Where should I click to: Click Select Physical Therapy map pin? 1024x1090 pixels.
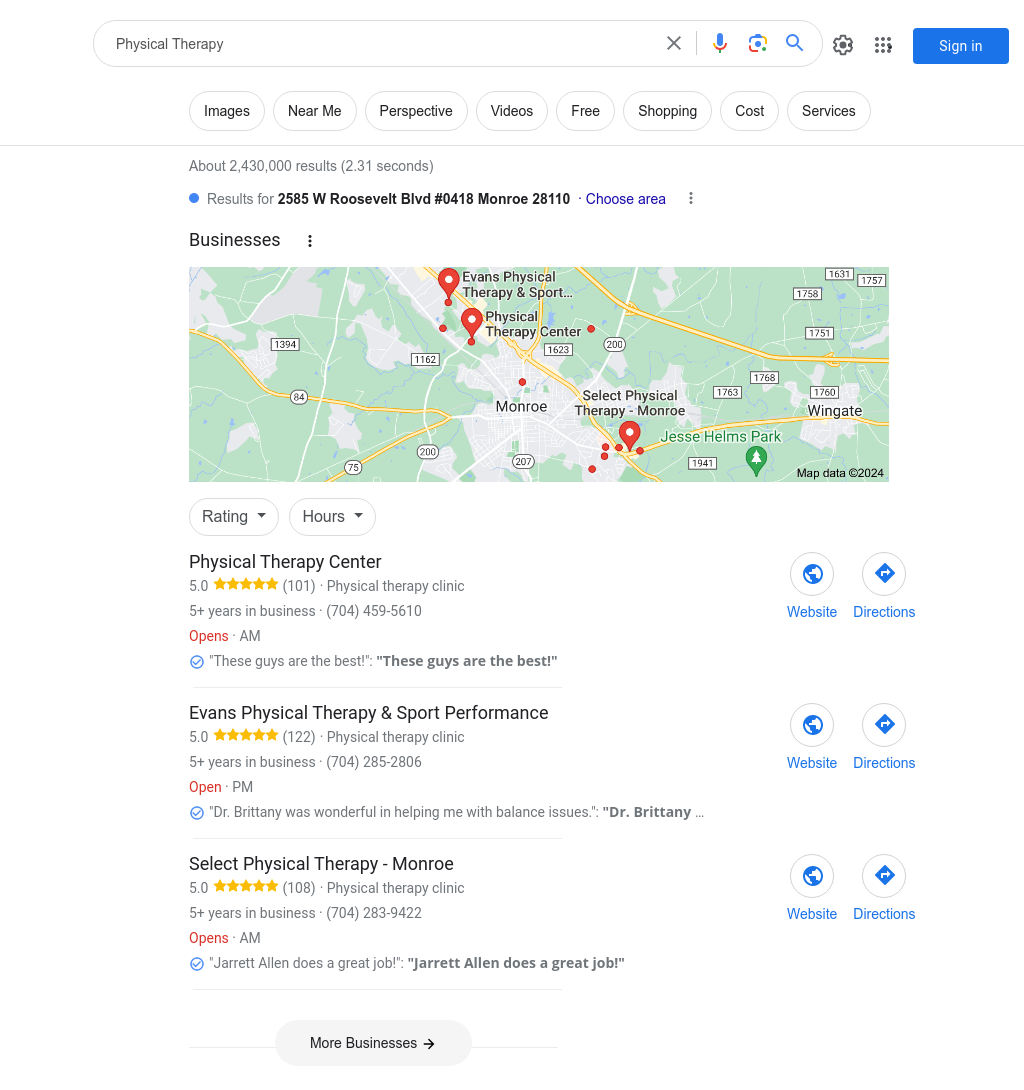630,436
